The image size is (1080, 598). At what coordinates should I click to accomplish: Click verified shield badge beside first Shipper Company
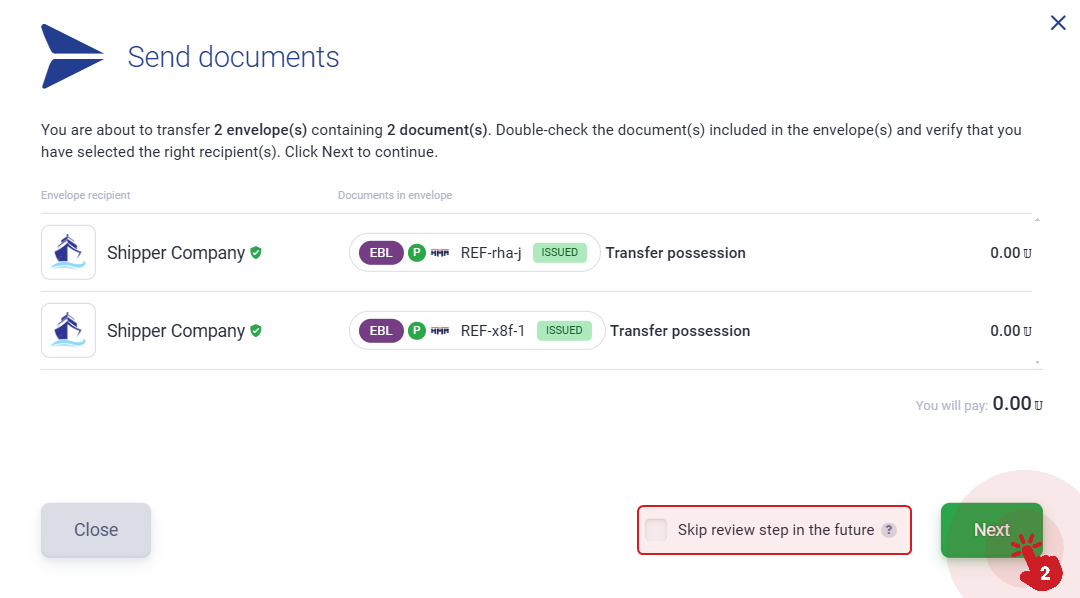256,253
